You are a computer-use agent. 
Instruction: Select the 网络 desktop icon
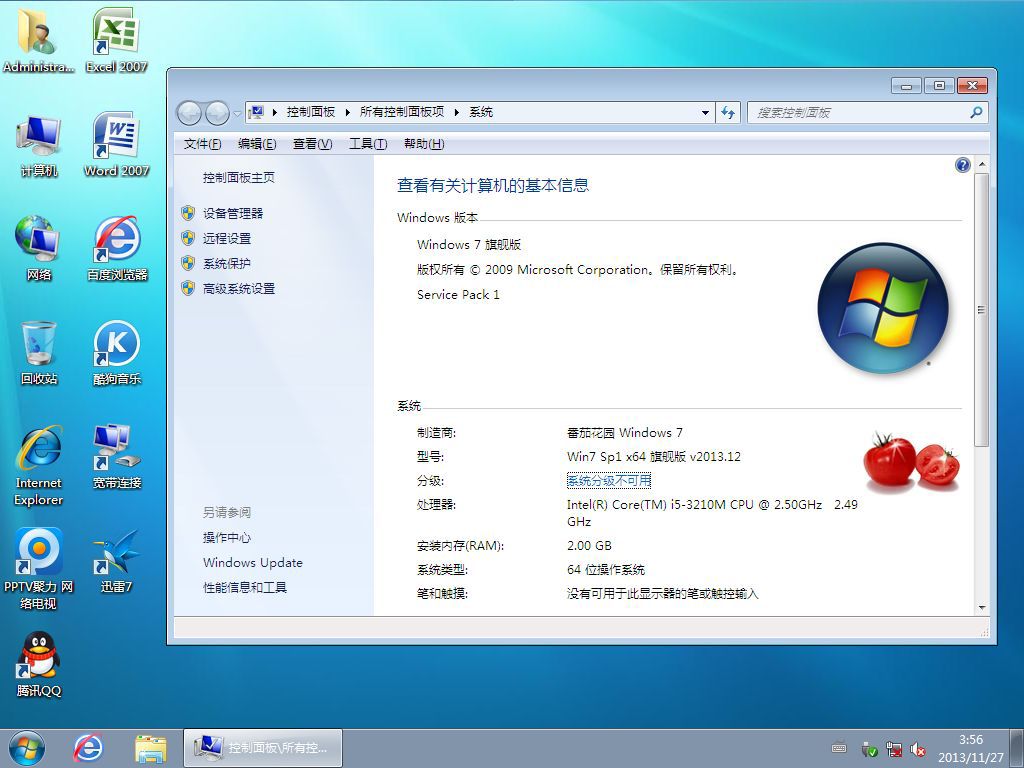[x=39, y=249]
